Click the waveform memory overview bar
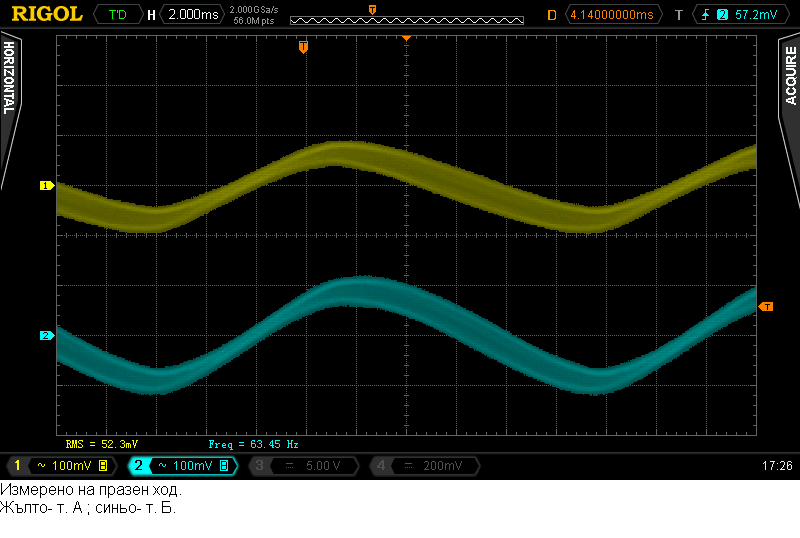The height and width of the screenshot is (538, 800). (x=407, y=20)
